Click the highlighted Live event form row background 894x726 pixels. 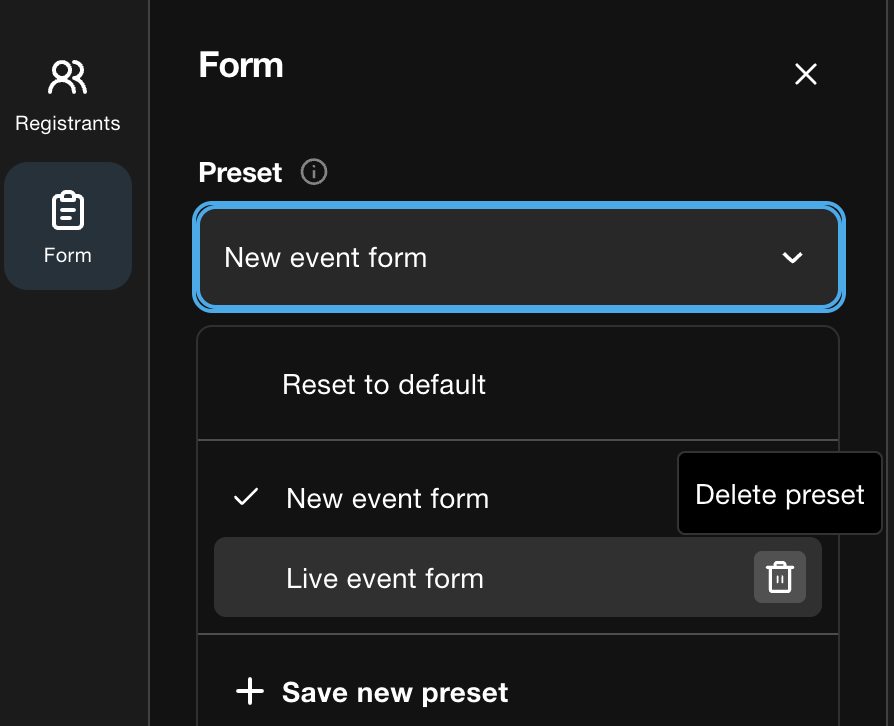[518, 577]
